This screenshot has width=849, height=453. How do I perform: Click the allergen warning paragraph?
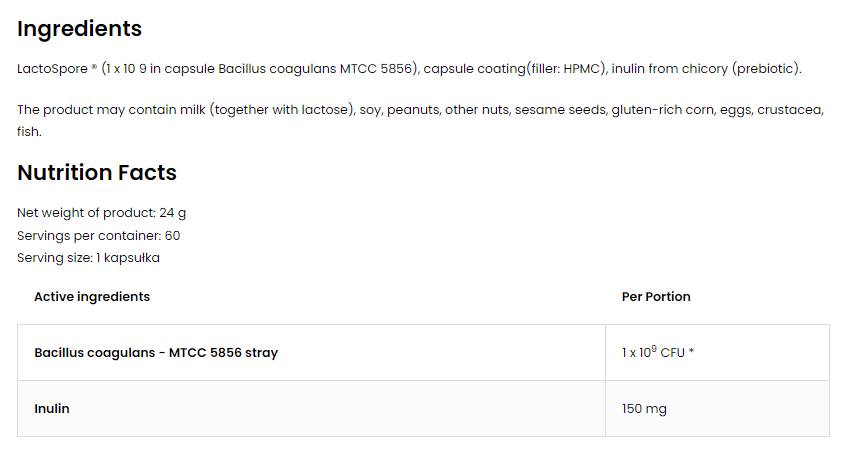(x=420, y=110)
